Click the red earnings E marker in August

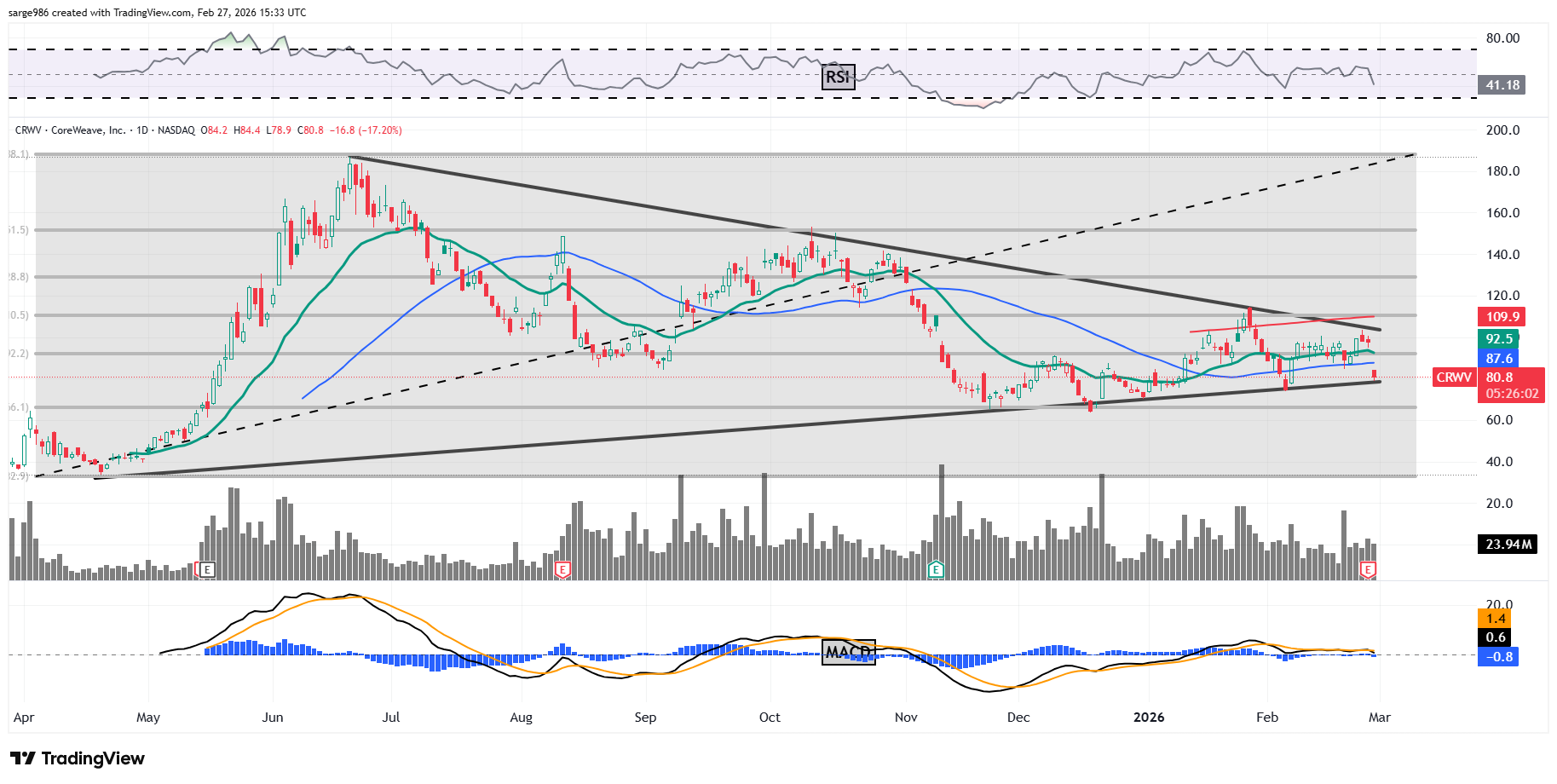[562, 569]
